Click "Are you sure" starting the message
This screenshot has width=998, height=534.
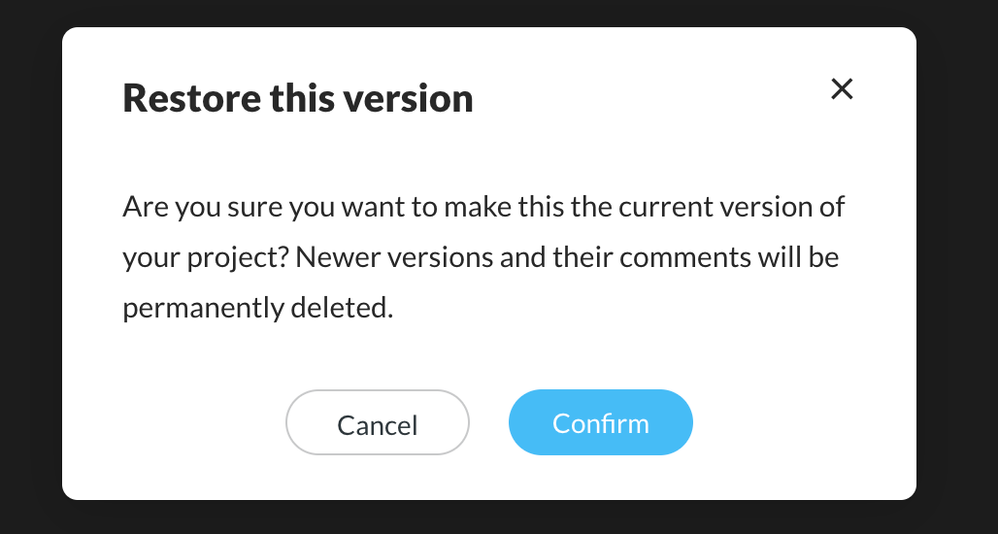click(x=184, y=208)
